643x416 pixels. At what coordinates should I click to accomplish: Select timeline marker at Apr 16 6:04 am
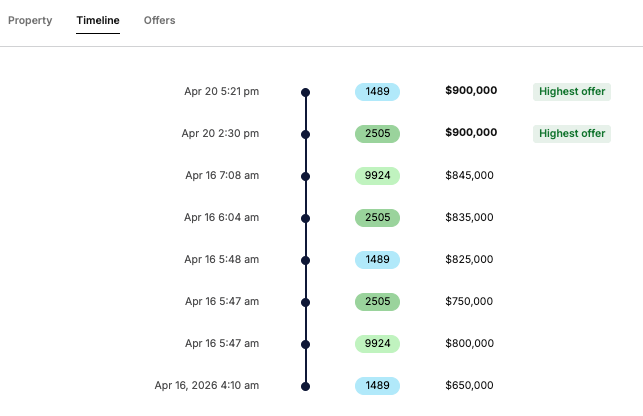pyautogui.click(x=305, y=218)
